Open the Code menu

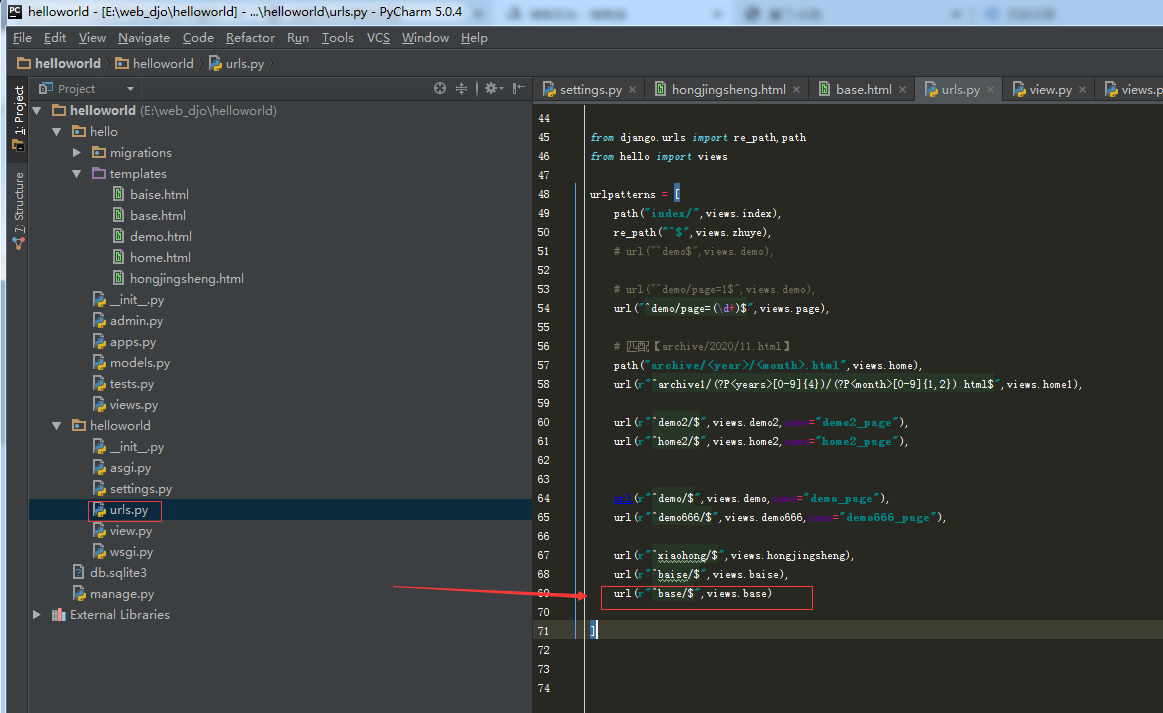(x=198, y=38)
